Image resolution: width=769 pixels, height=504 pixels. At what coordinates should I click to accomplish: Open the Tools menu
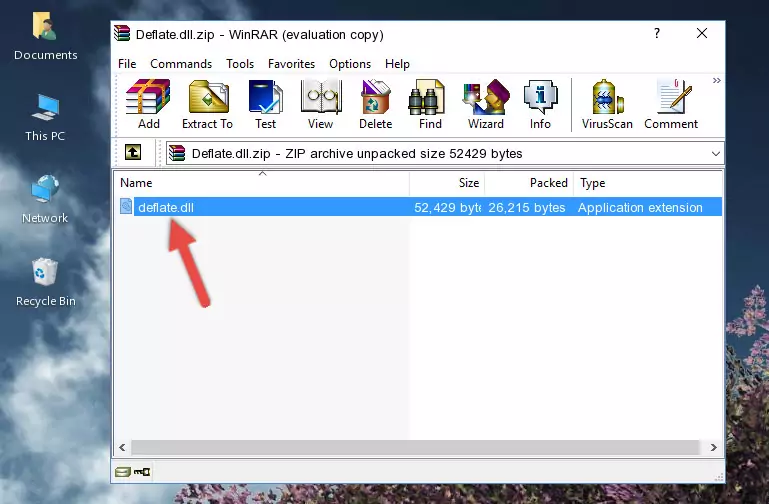point(240,64)
